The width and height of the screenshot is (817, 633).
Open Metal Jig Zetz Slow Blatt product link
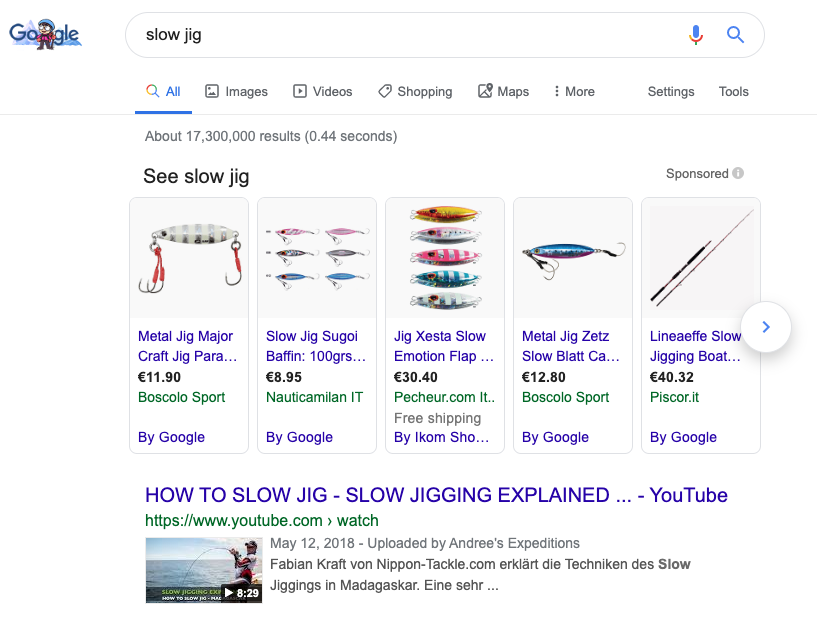coord(571,346)
